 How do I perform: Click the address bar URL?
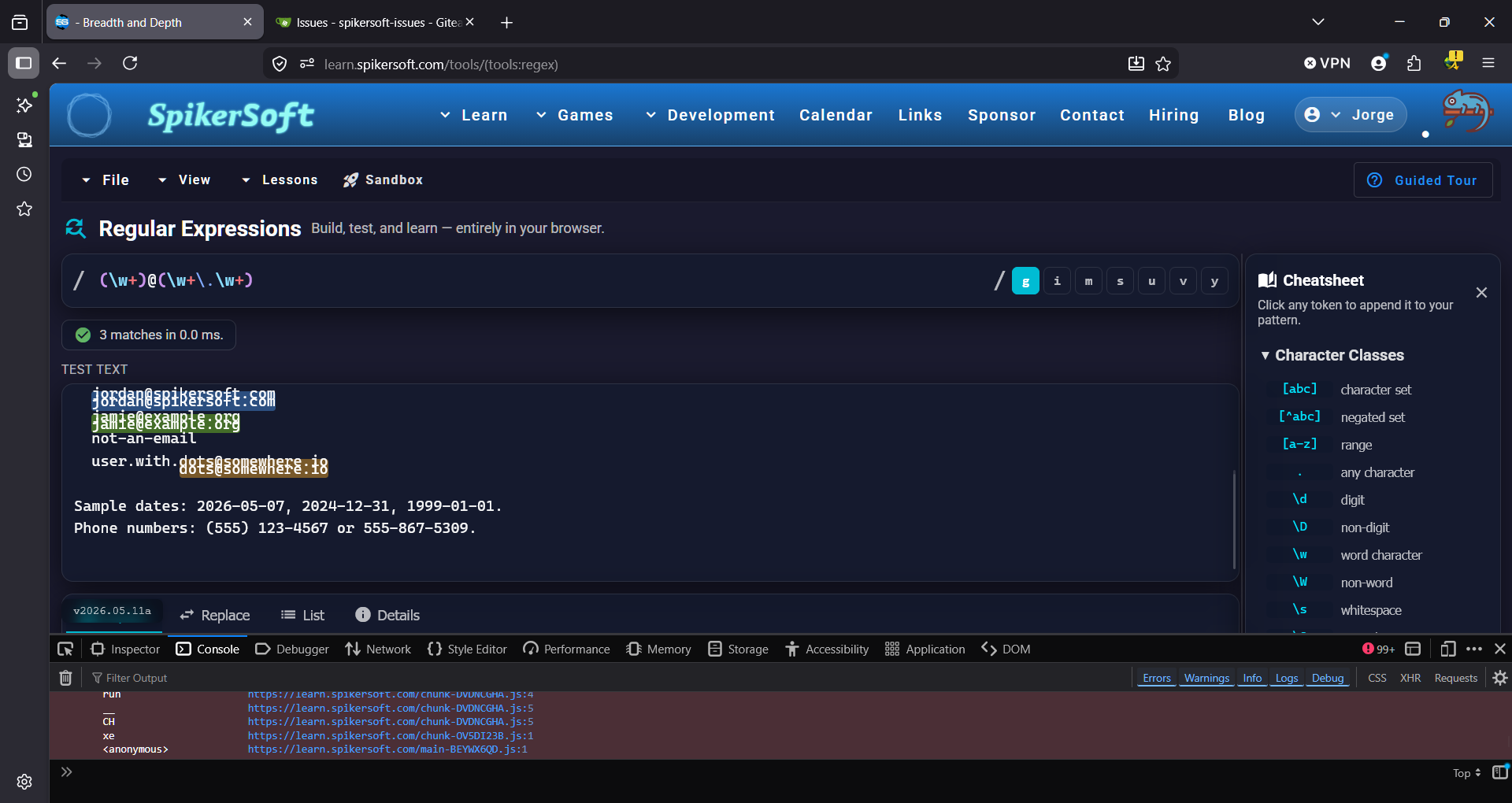pyautogui.click(x=441, y=64)
